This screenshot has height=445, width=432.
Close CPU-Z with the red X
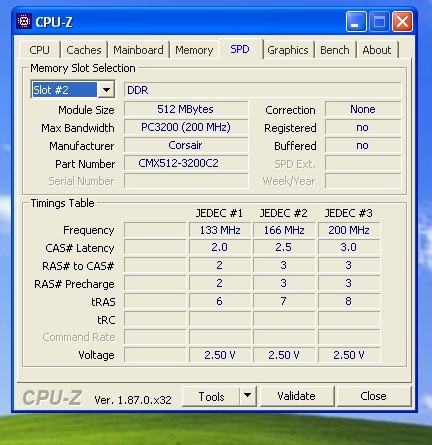pyautogui.click(x=402, y=22)
